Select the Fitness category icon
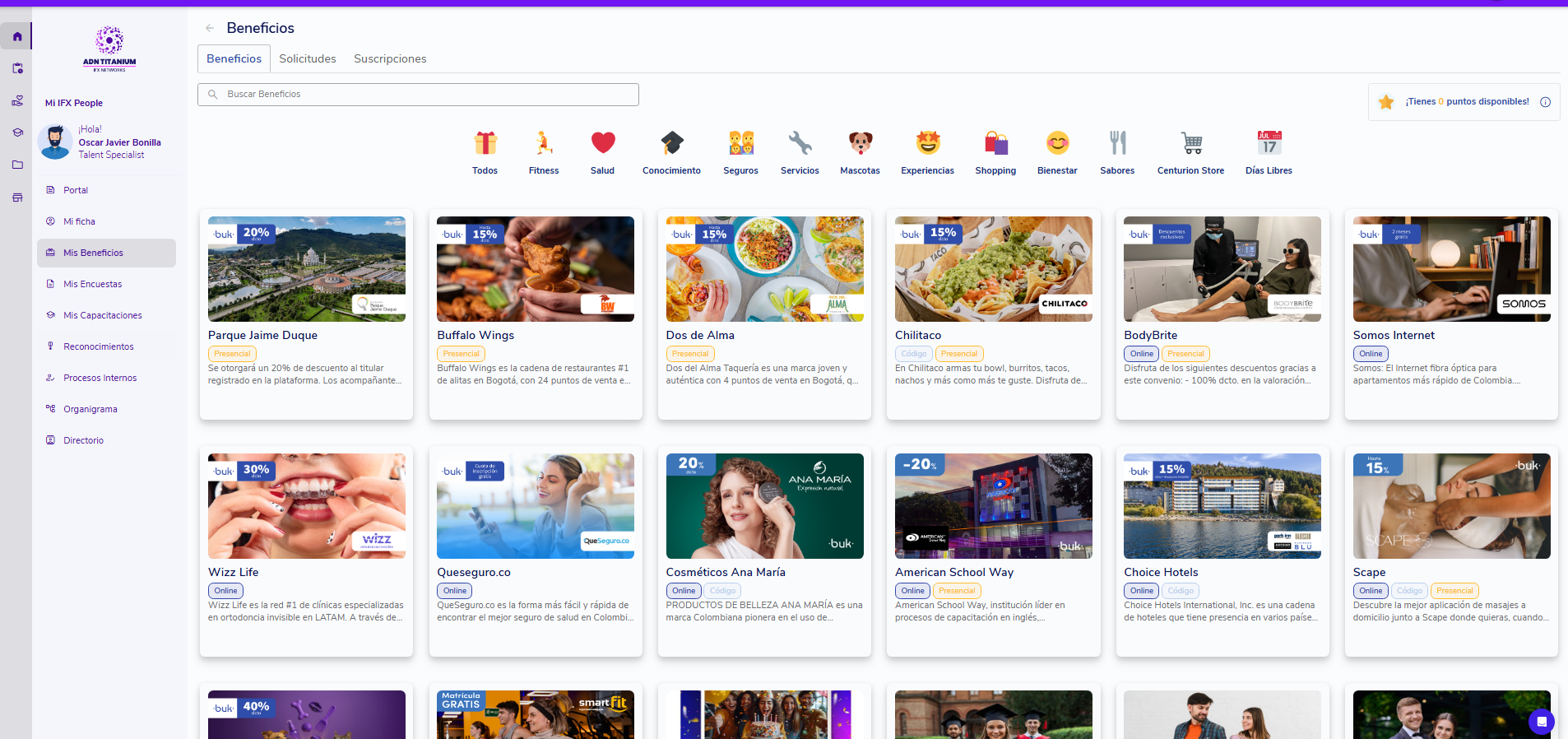This screenshot has width=1568, height=739. pos(543,143)
